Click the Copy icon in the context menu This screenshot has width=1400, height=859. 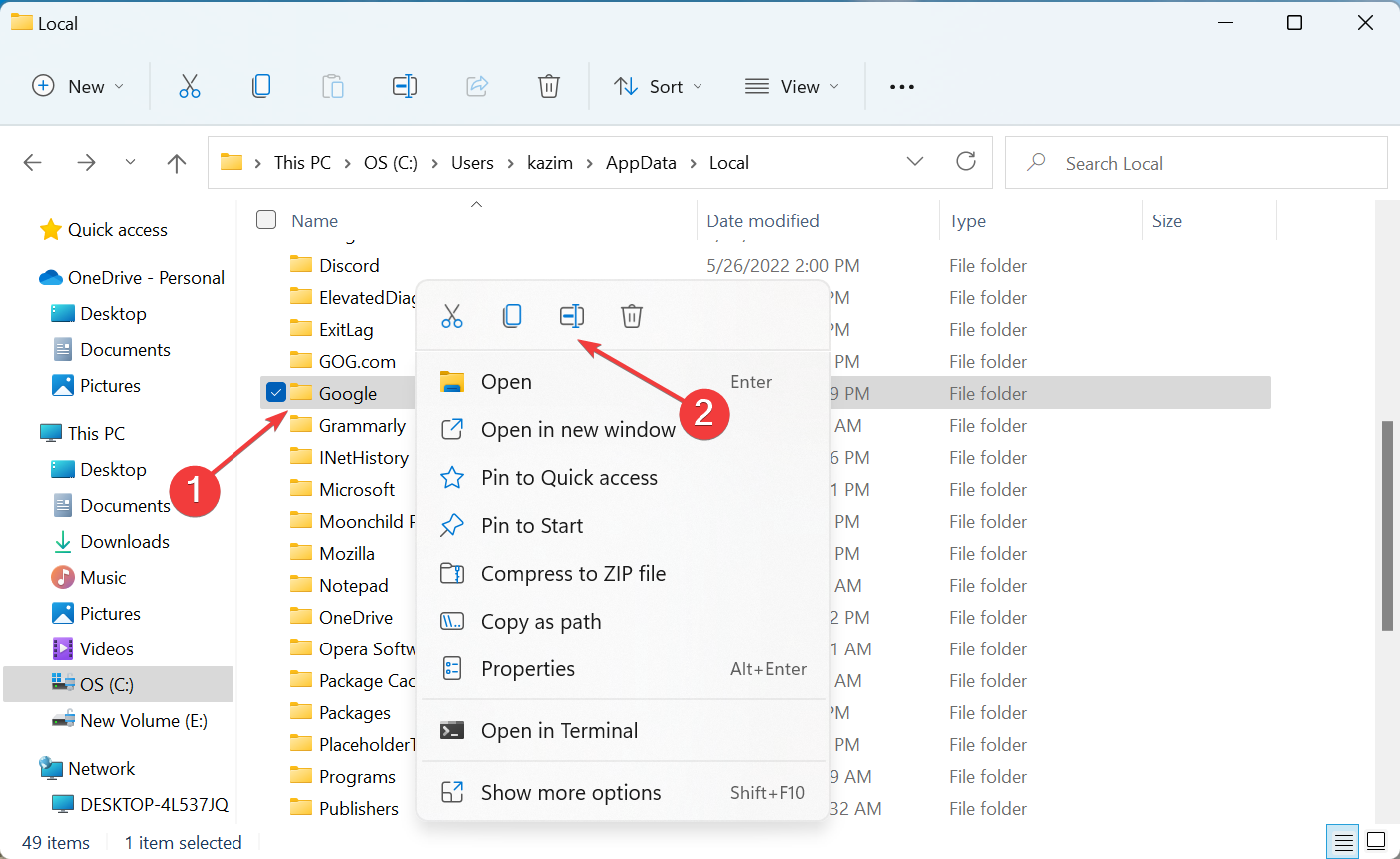(x=512, y=316)
